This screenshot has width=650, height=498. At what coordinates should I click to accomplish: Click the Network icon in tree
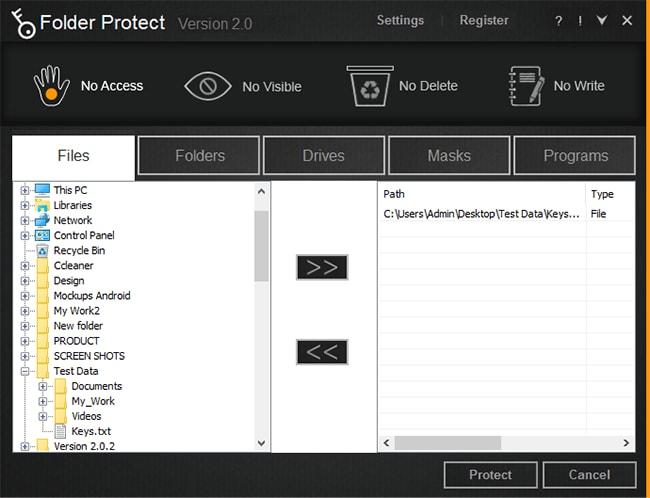click(42, 220)
